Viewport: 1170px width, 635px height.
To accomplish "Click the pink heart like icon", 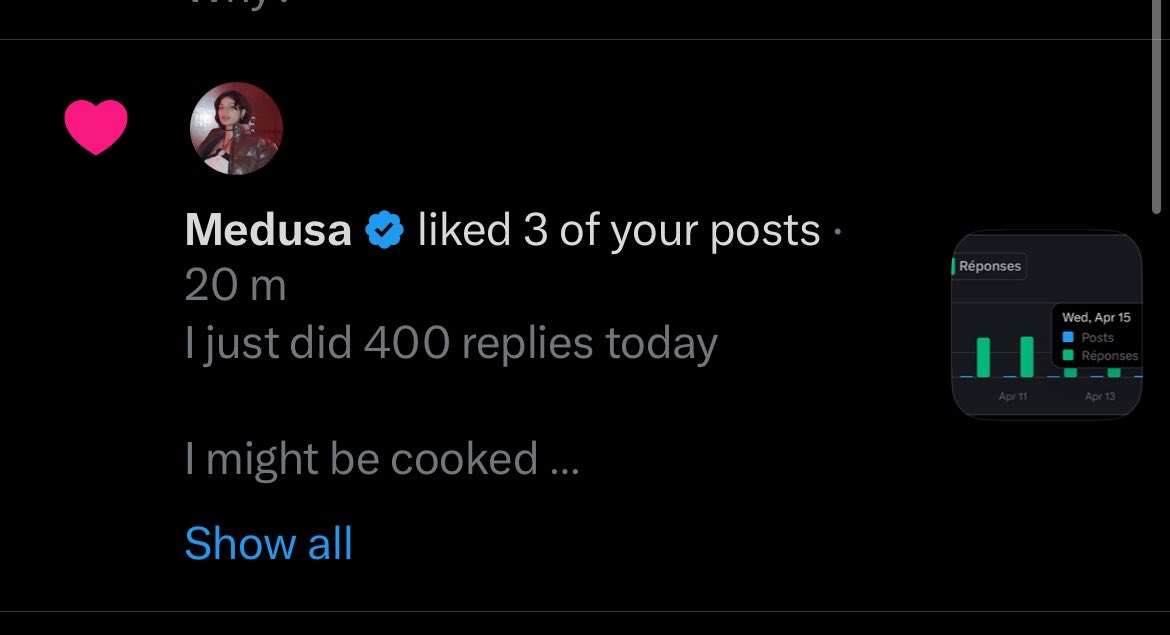I will click(x=96, y=127).
